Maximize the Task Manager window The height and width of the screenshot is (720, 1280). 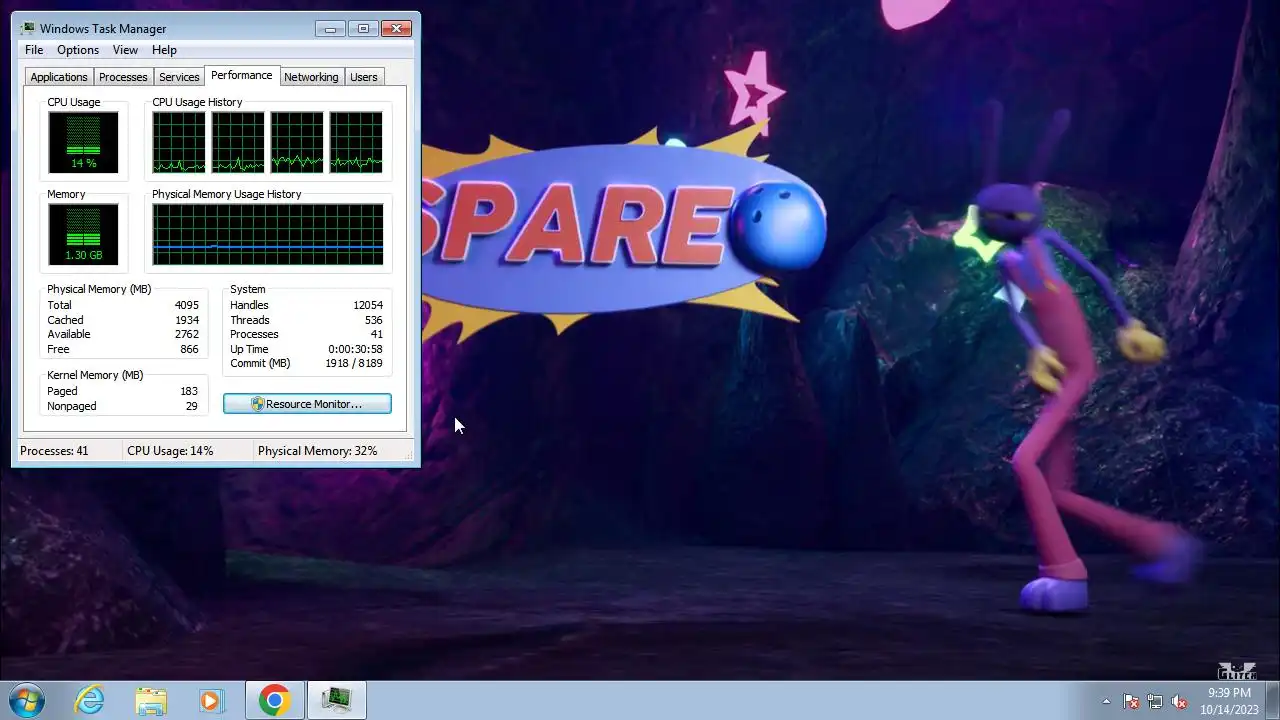pos(363,28)
